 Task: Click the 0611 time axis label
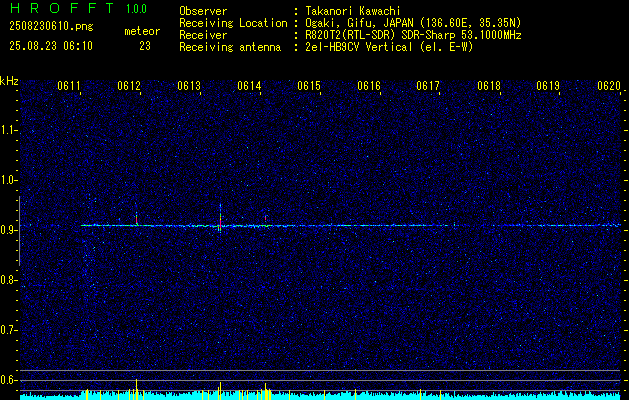pyautogui.click(x=69, y=85)
